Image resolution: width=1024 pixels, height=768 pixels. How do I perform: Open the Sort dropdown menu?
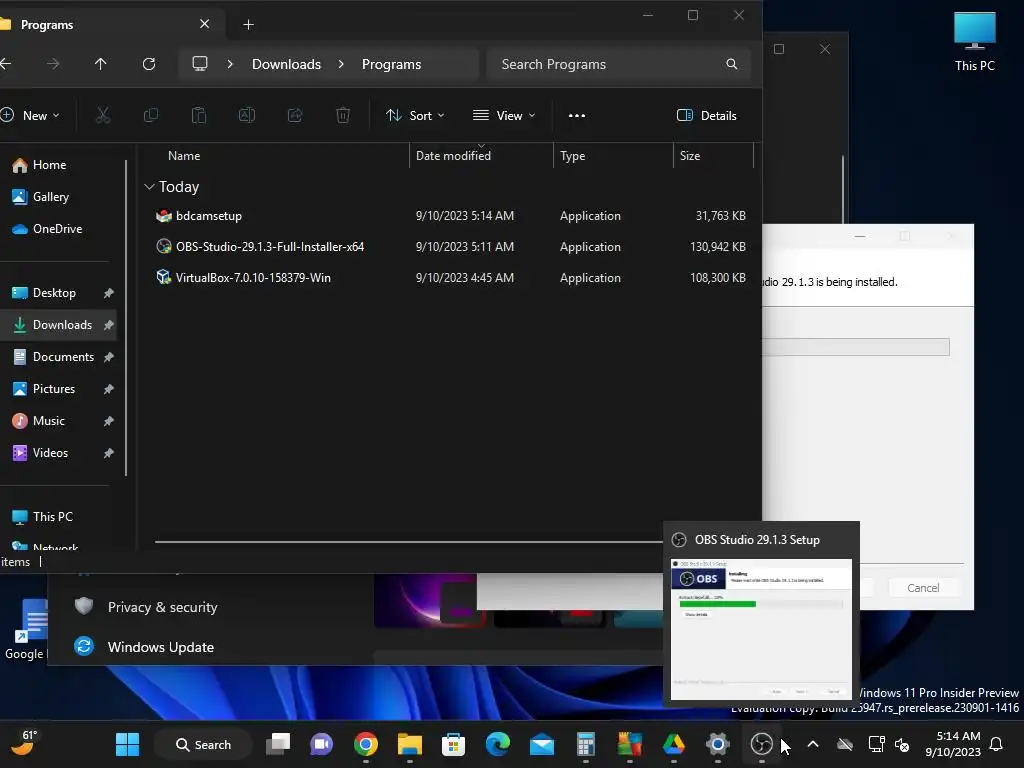point(415,116)
